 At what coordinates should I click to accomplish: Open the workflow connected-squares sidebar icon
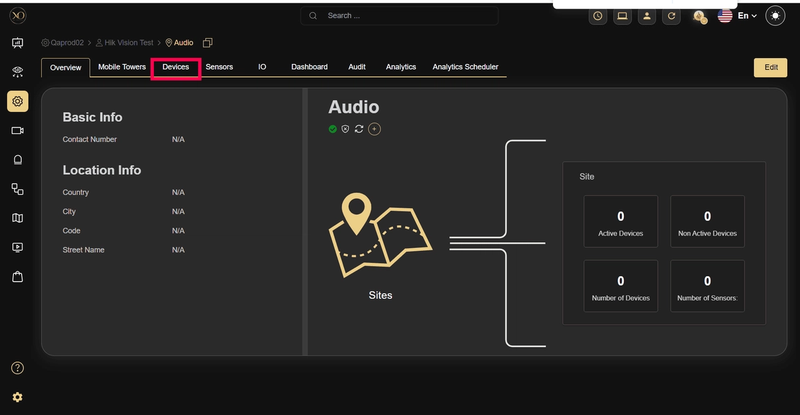(17, 189)
